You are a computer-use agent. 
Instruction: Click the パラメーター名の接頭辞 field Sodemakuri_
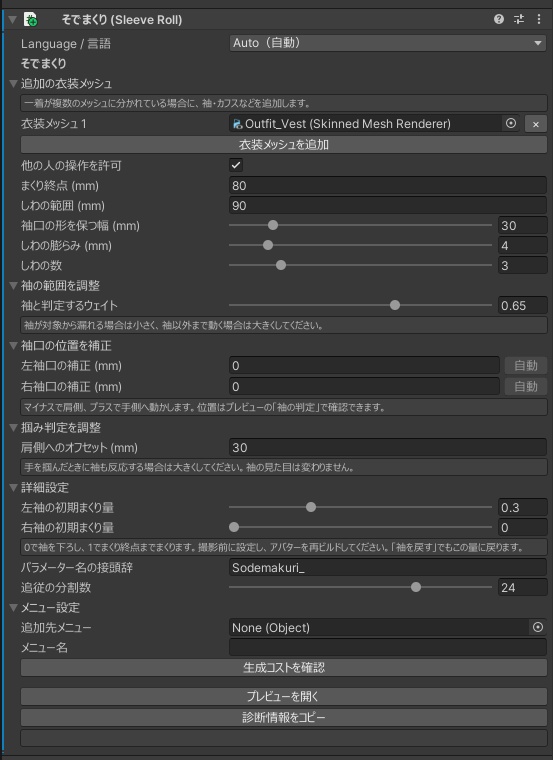tap(388, 568)
